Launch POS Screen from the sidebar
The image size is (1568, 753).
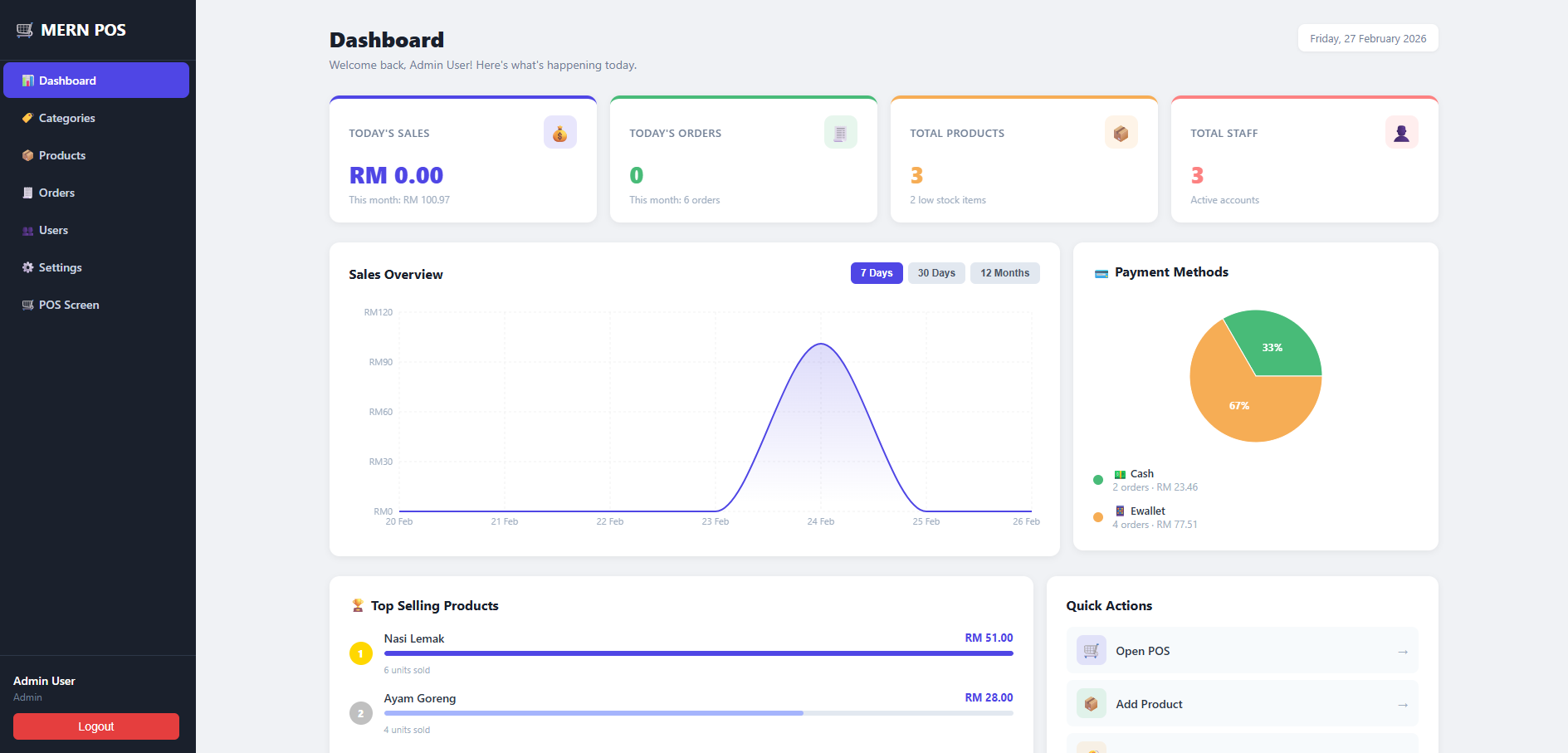point(69,305)
